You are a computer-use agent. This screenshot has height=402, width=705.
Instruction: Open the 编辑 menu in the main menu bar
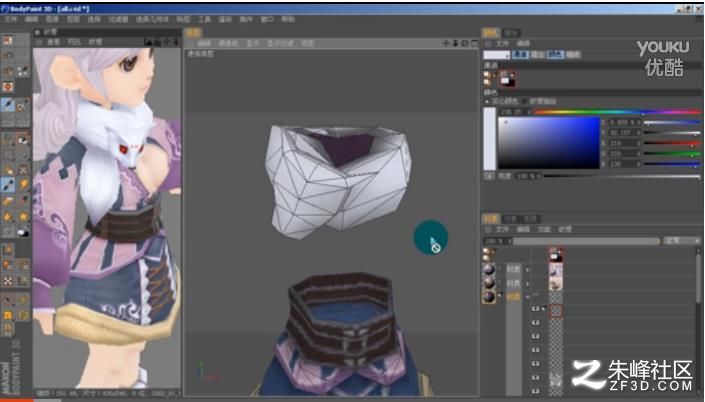31,19
